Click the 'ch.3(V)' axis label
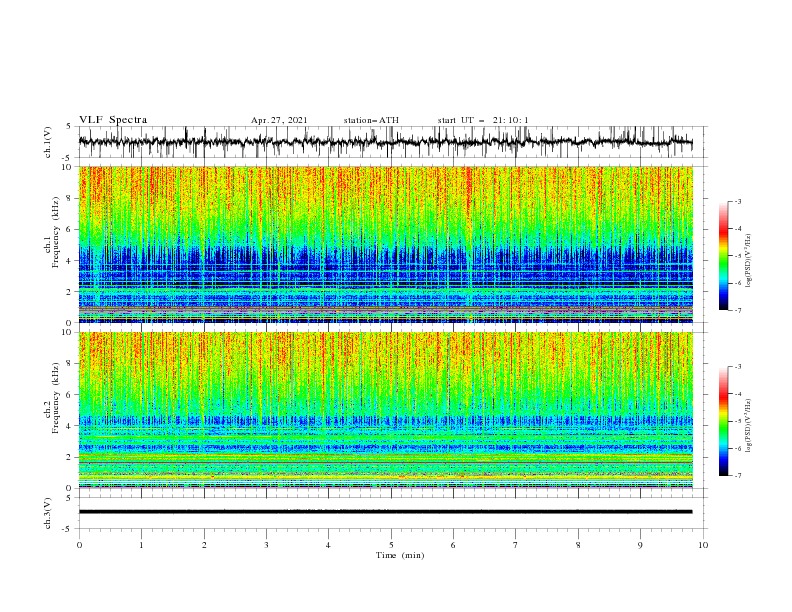The width and height of the screenshot is (792, 612). click(x=48, y=513)
